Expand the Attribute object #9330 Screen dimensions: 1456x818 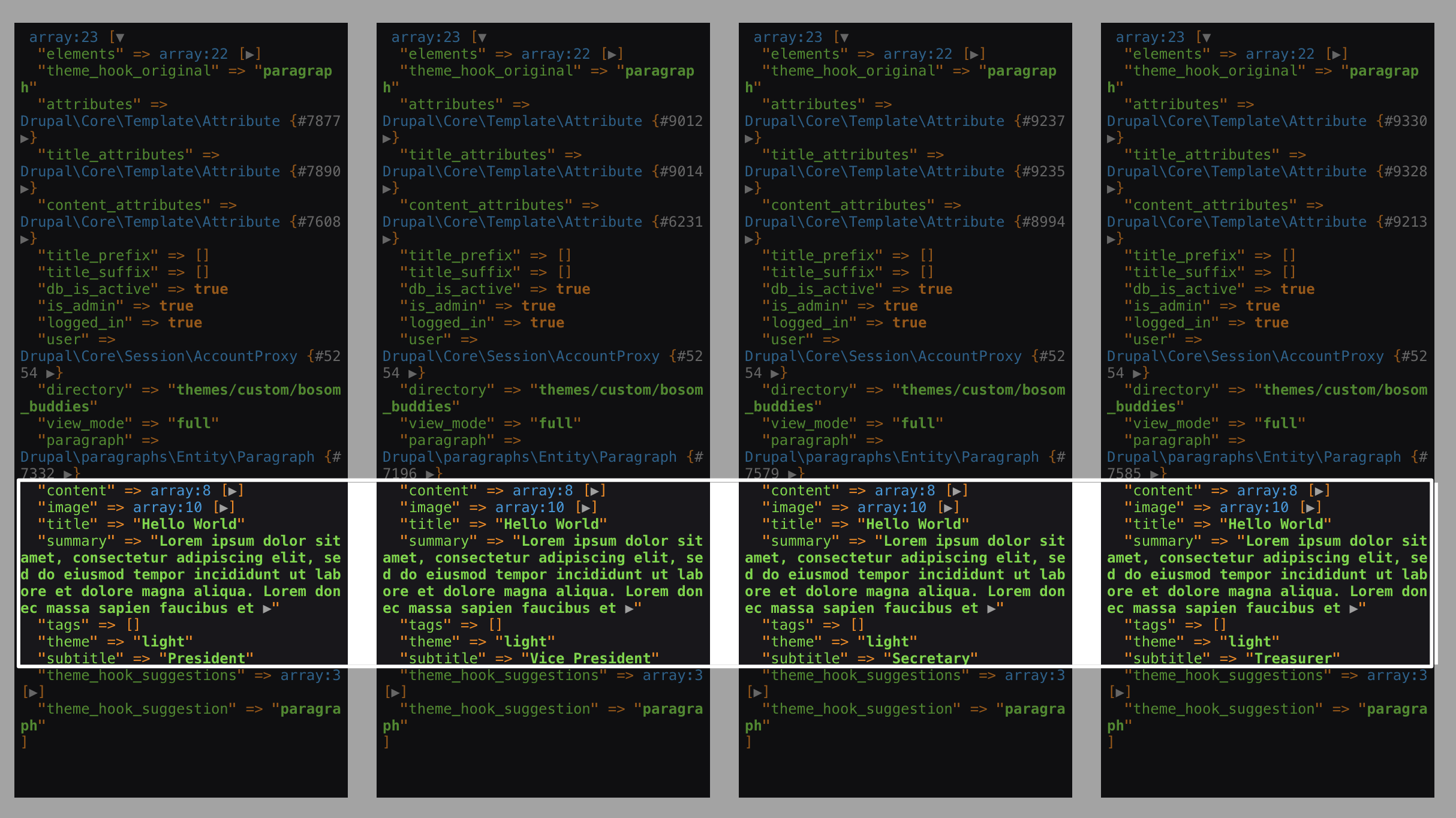[x=1111, y=138]
